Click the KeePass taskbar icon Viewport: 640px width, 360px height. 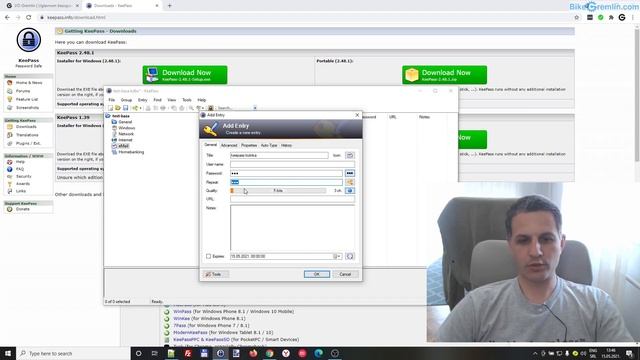[x=220, y=353]
